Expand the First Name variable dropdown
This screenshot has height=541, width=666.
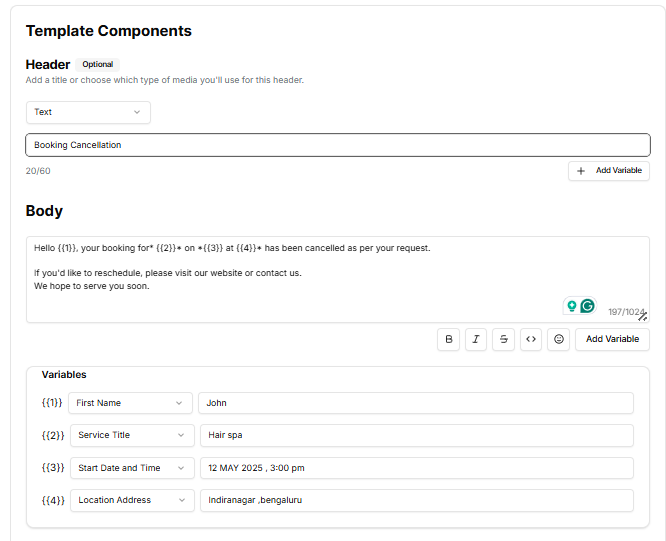tap(130, 403)
